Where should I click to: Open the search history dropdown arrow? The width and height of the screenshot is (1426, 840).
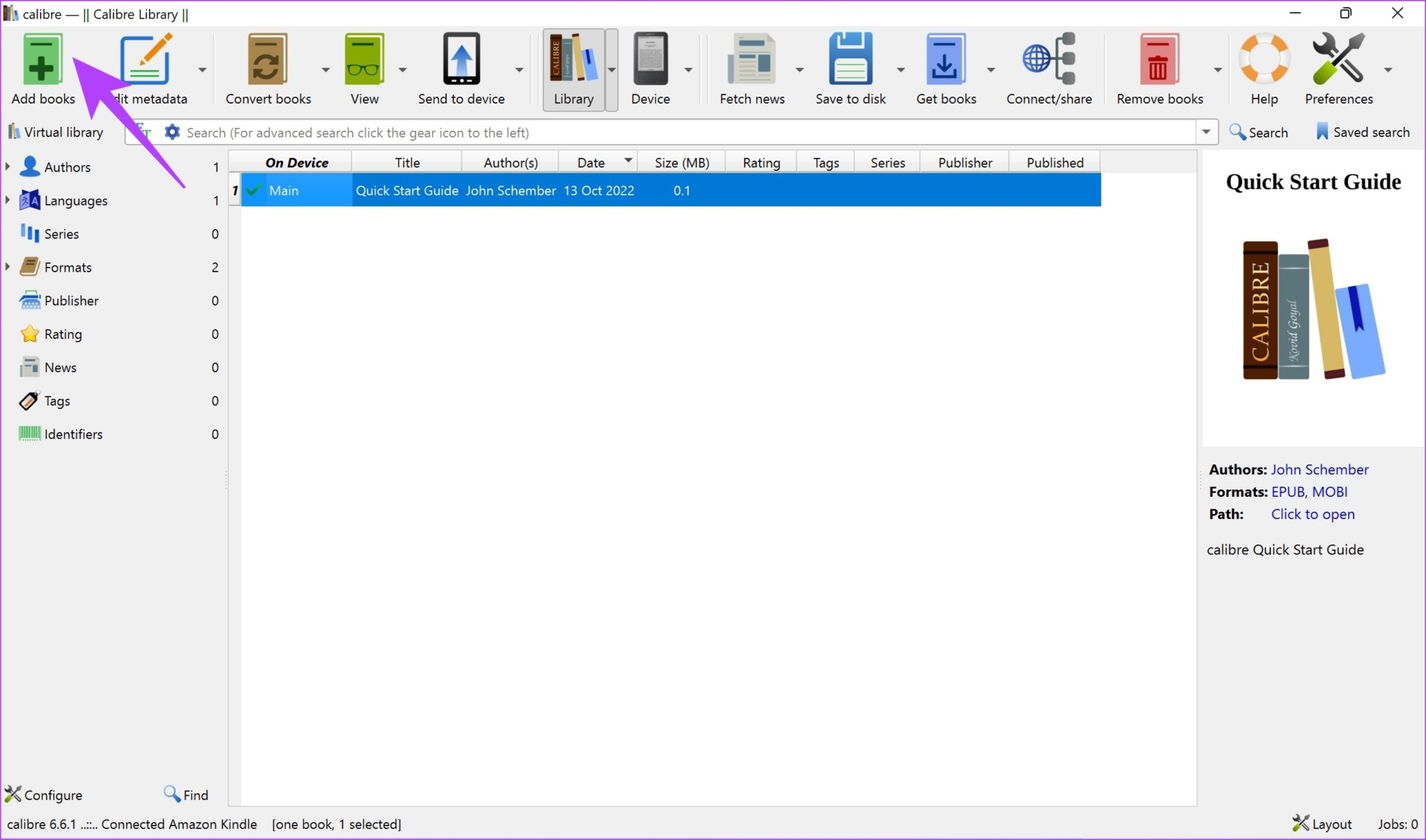1206,132
